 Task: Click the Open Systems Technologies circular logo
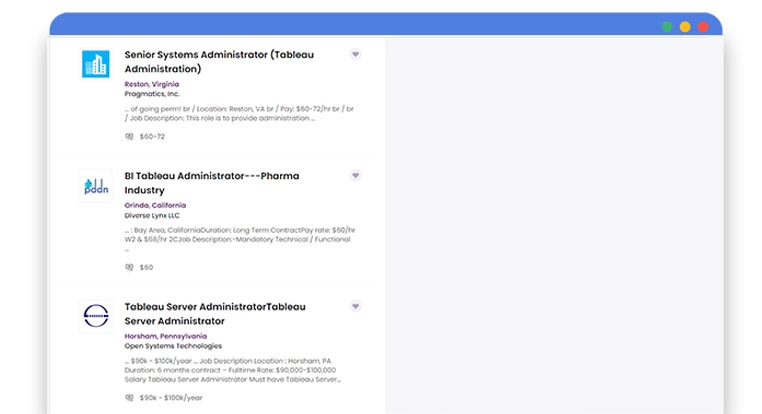[x=96, y=316]
